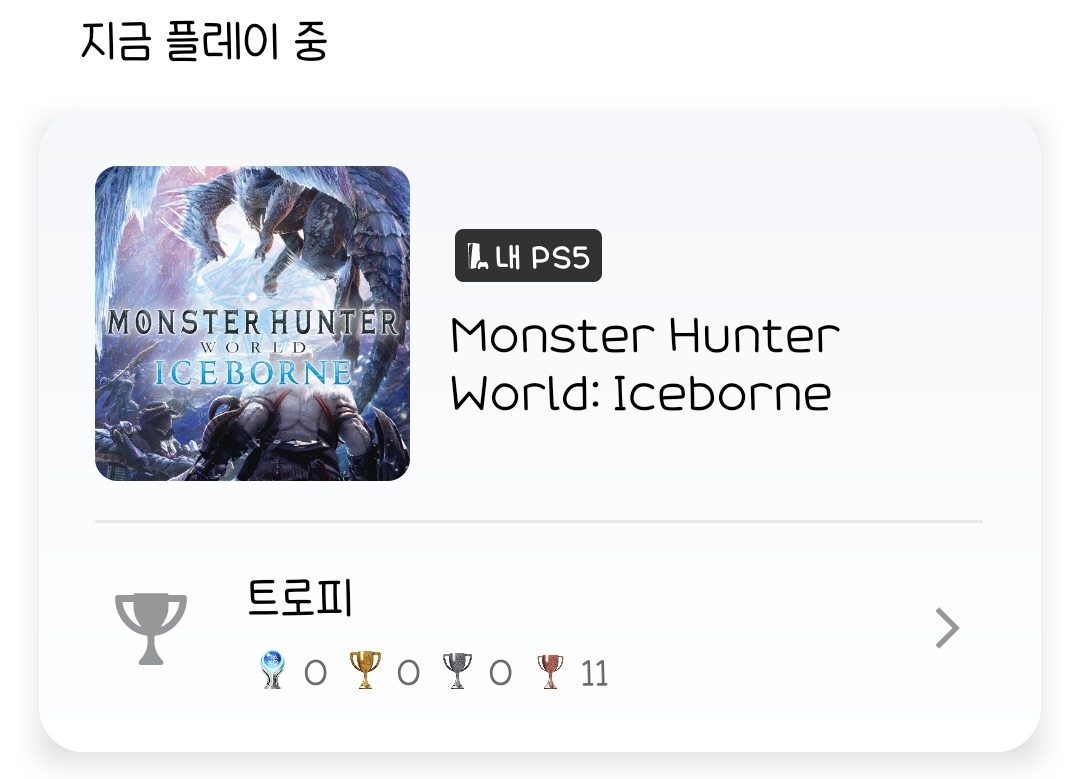Click the MONSTER HUNTER logo on cover art
1080x779 pixels.
pos(252,322)
